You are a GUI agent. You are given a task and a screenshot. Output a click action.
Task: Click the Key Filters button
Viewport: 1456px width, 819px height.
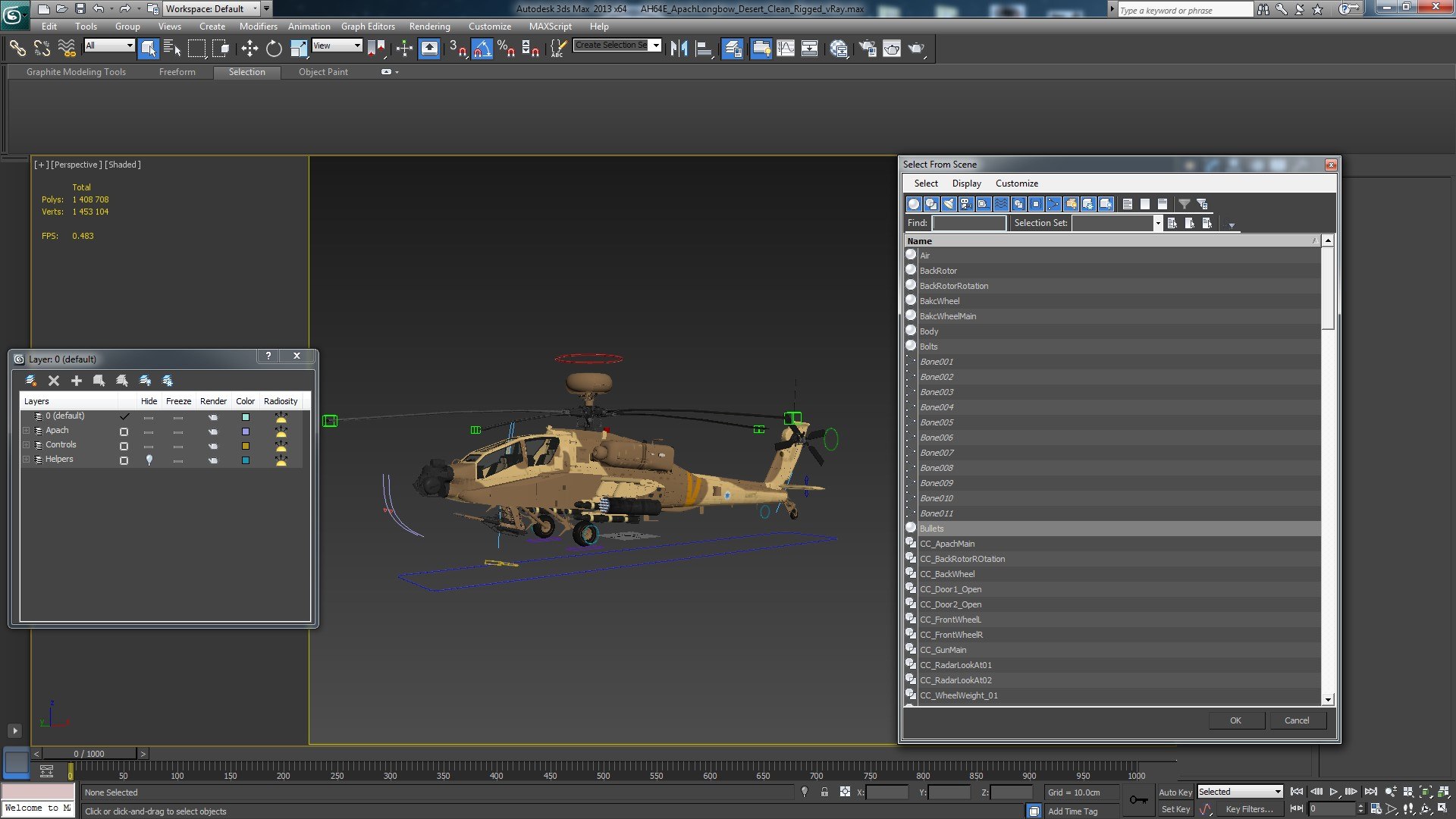1249,810
